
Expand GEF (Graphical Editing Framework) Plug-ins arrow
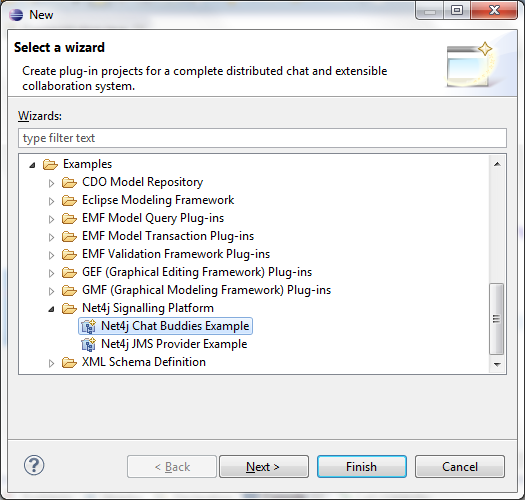click(x=51, y=273)
